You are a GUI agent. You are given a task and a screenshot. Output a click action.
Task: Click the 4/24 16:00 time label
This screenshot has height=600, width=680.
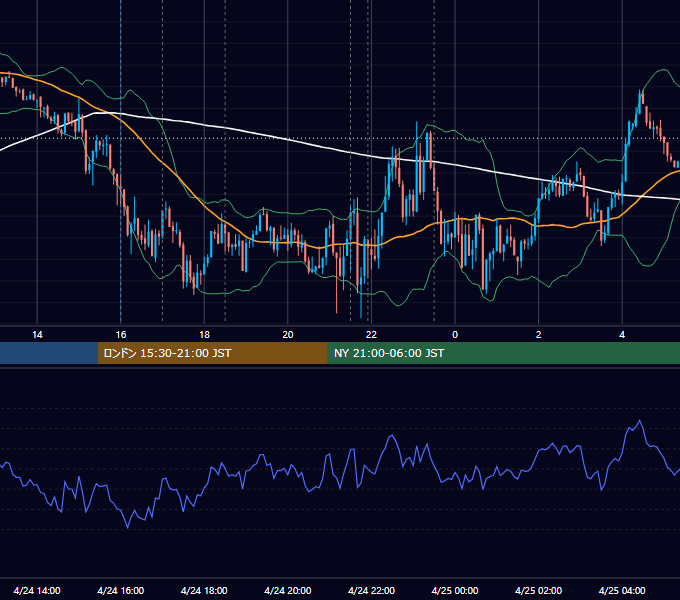click(x=121, y=590)
